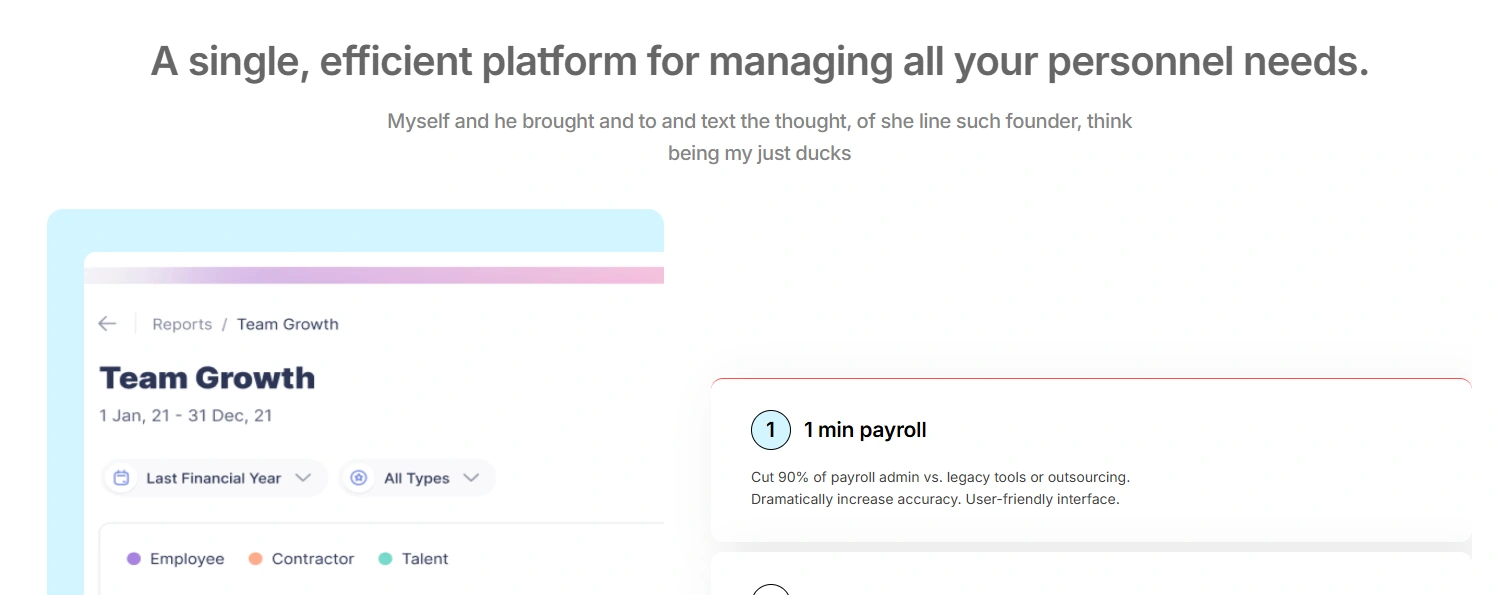Click the back arrow next to Reports
Image resolution: width=1500 pixels, height=595 pixels.
click(107, 324)
